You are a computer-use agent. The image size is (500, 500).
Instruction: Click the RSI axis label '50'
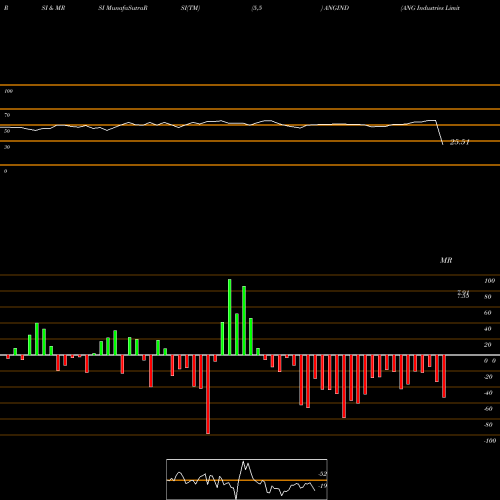(7, 131)
